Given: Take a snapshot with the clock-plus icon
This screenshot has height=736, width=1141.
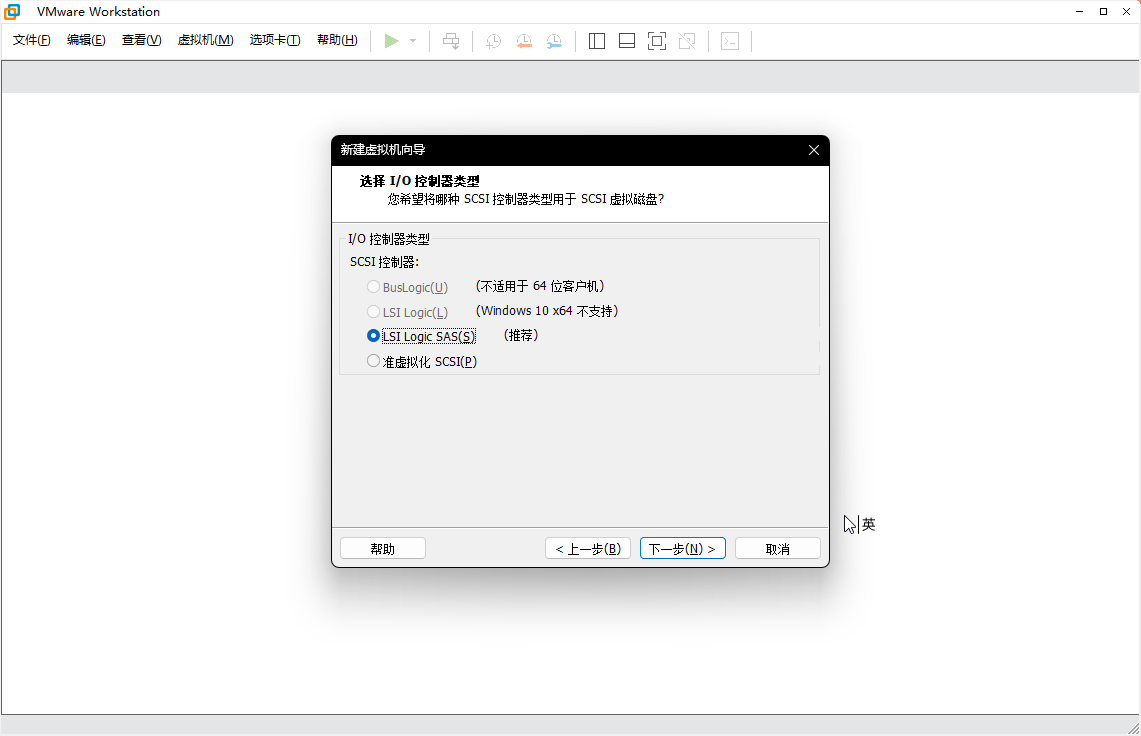Looking at the screenshot, I should [x=493, y=41].
